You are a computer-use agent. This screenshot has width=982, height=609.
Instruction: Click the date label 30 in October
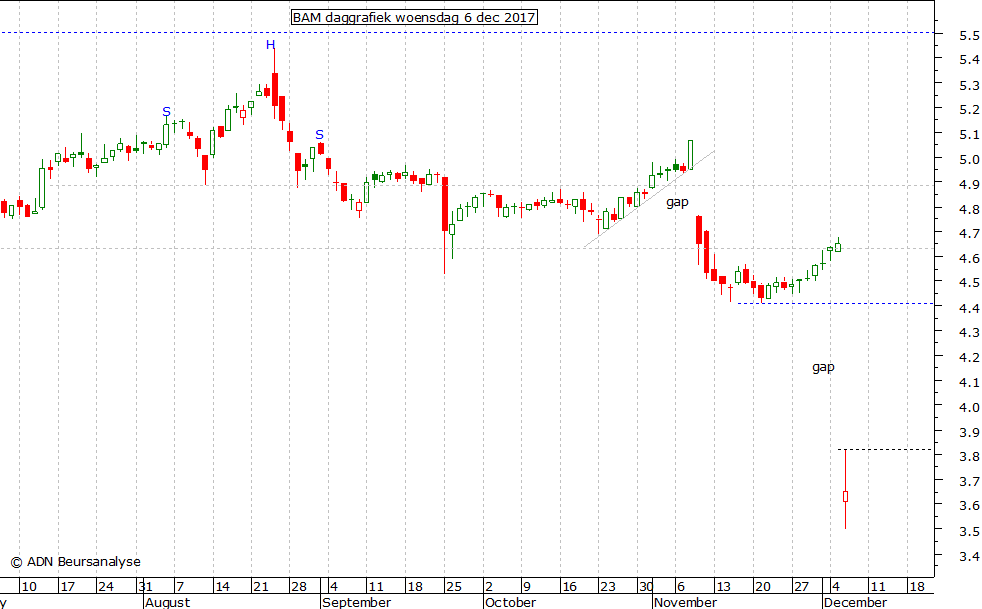pos(646,587)
